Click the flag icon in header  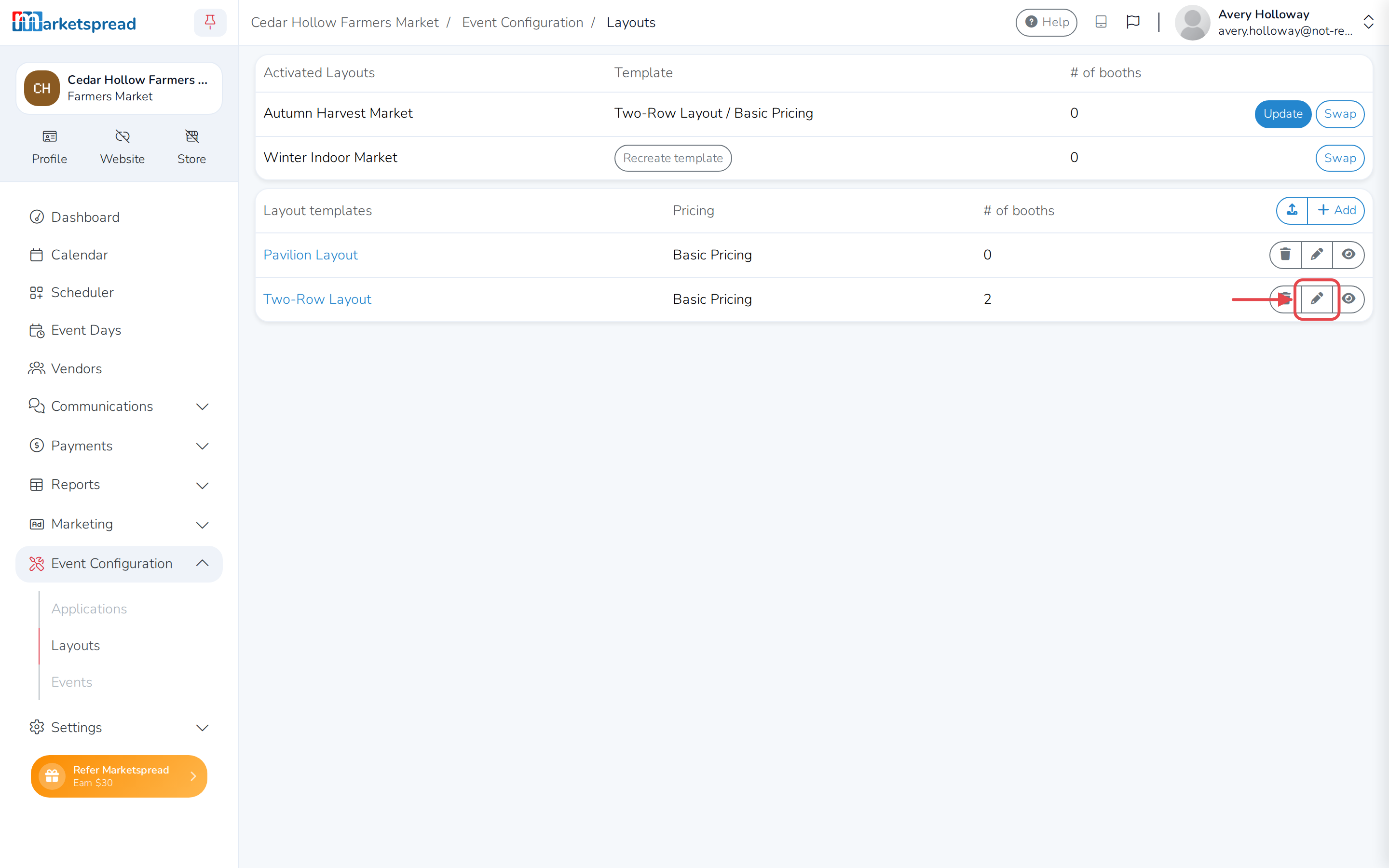coord(1133,22)
